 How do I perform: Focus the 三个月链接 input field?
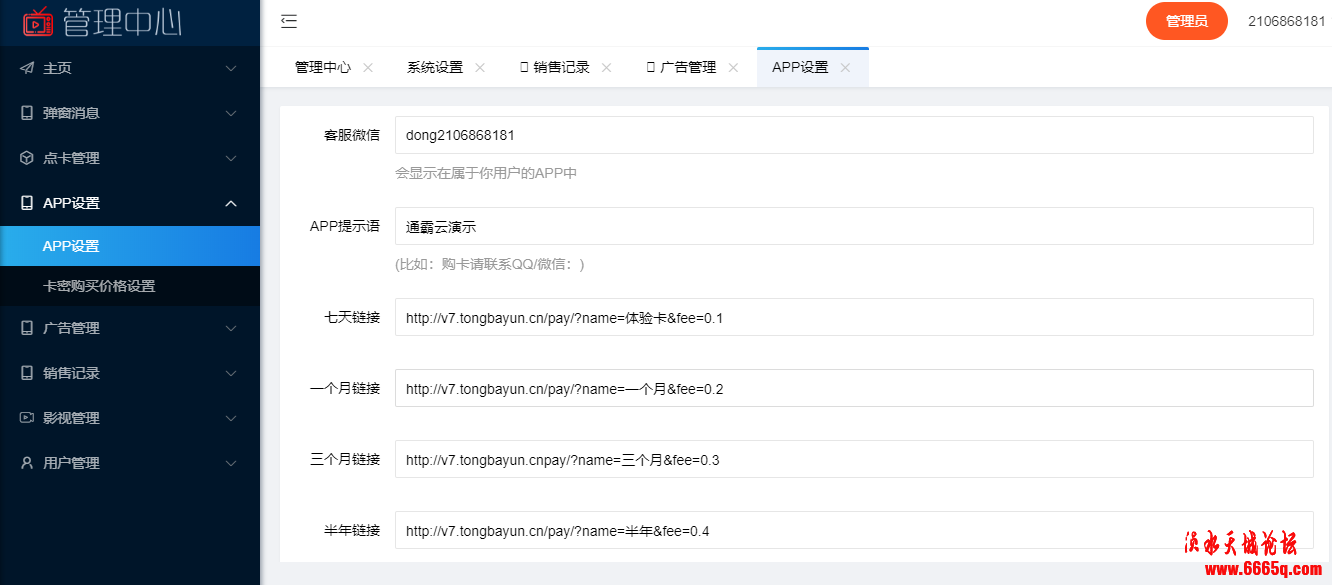pyautogui.click(x=854, y=459)
